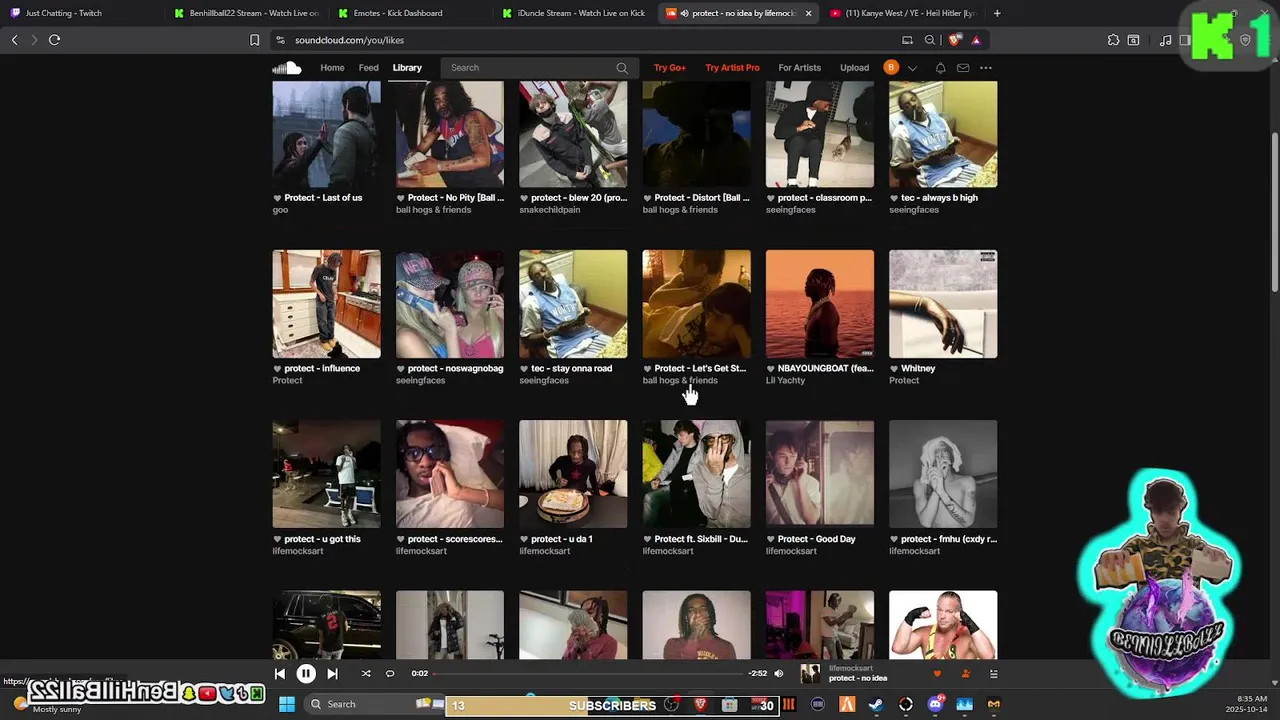Unlike the playing track via player heart
The width and height of the screenshot is (1280, 720).
pyautogui.click(x=937, y=674)
